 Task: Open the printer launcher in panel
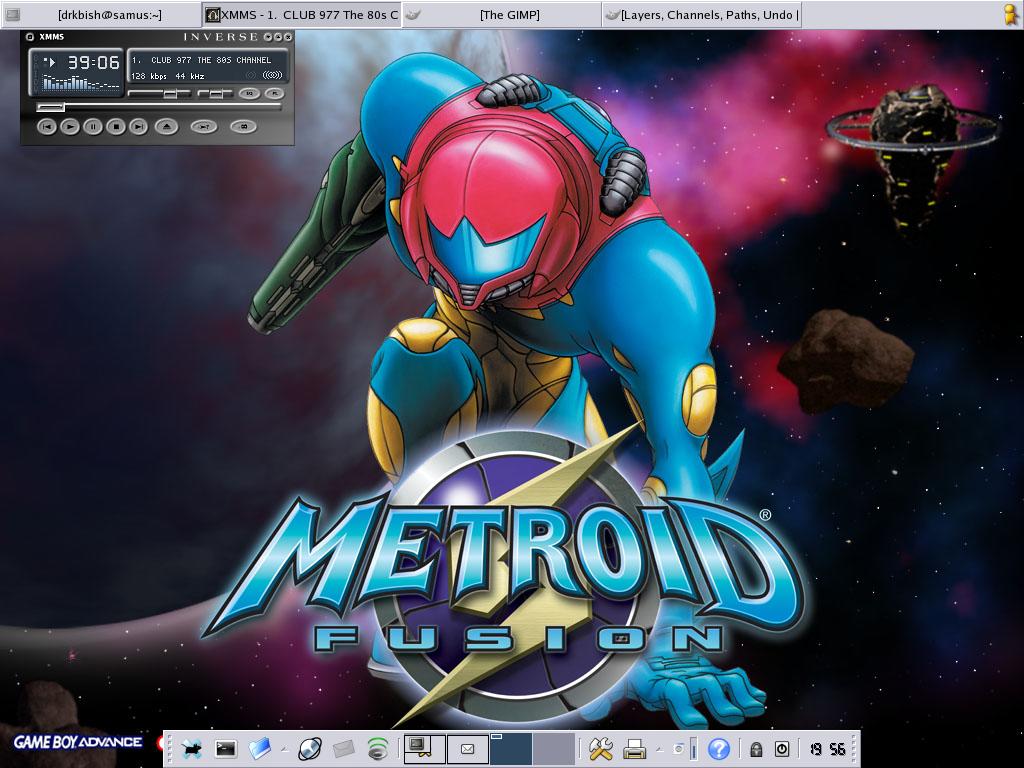tap(634, 748)
